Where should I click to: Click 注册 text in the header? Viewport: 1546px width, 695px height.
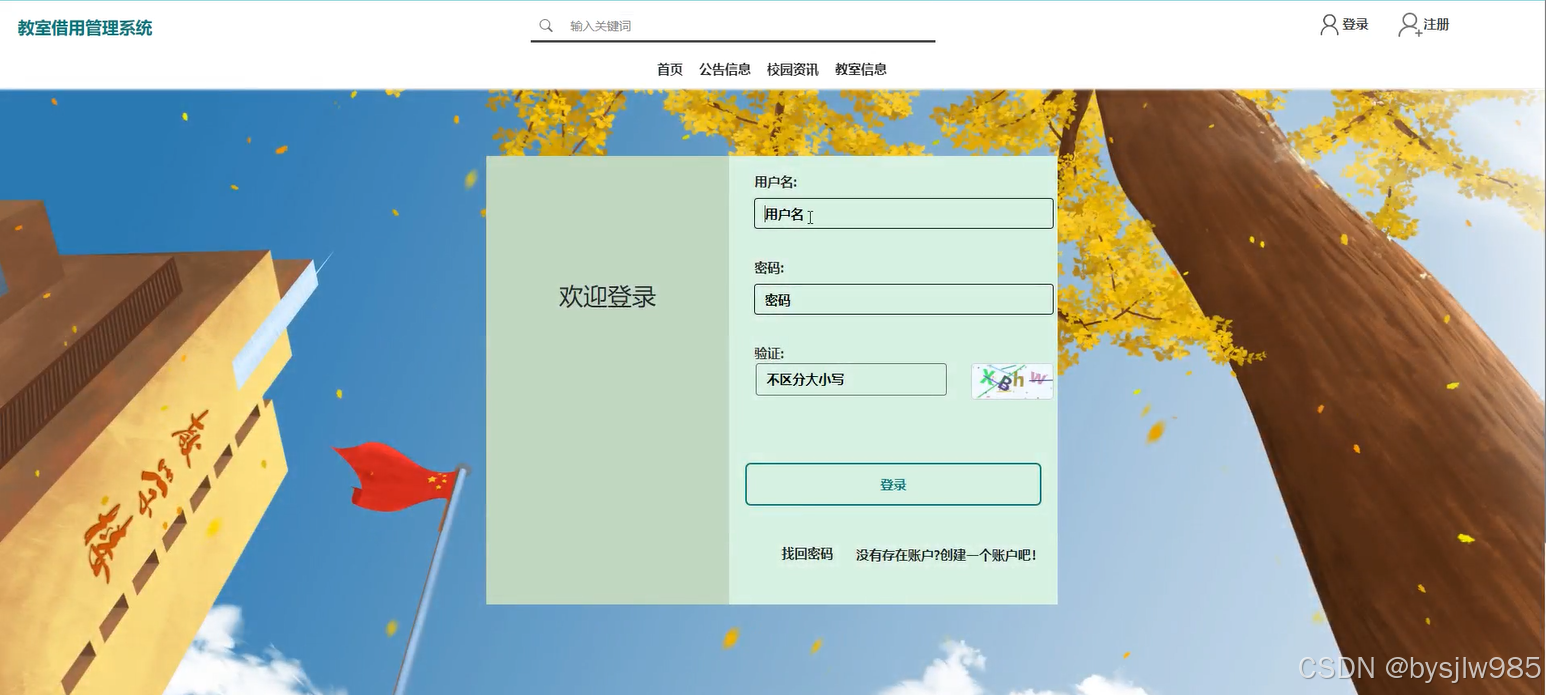(1437, 25)
